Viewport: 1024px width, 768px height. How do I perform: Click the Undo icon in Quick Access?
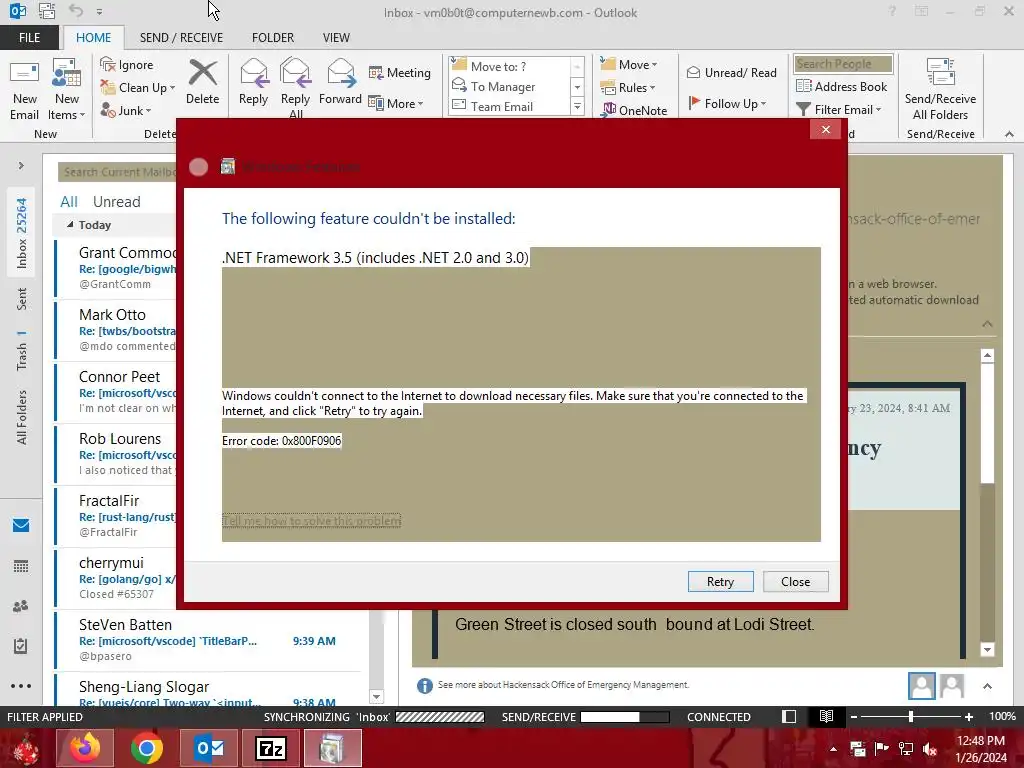pyautogui.click(x=76, y=10)
